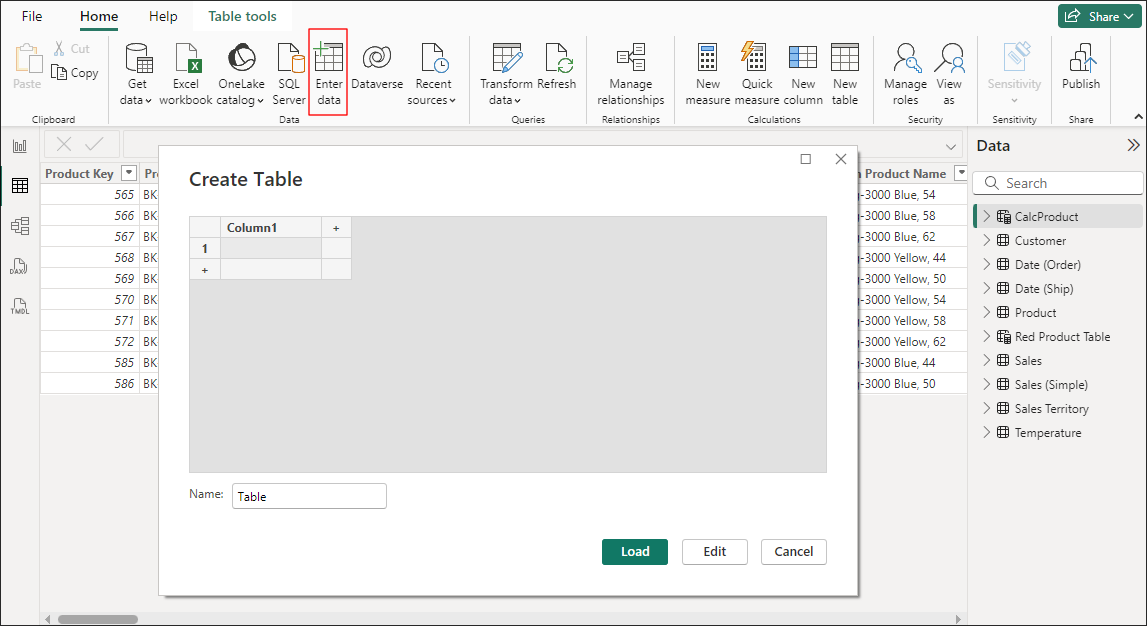Expand the formula bar dropdown
This screenshot has width=1147, height=626.
[951, 146]
